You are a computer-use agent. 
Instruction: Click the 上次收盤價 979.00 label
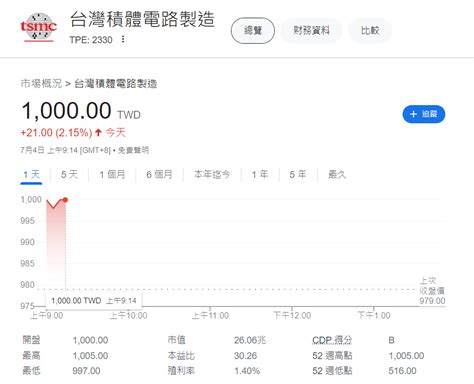(432, 291)
